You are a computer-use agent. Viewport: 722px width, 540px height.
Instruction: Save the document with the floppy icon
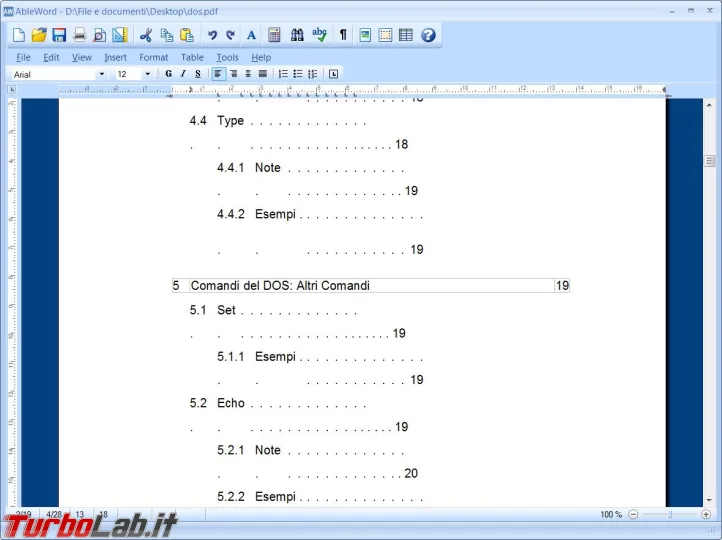point(59,35)
